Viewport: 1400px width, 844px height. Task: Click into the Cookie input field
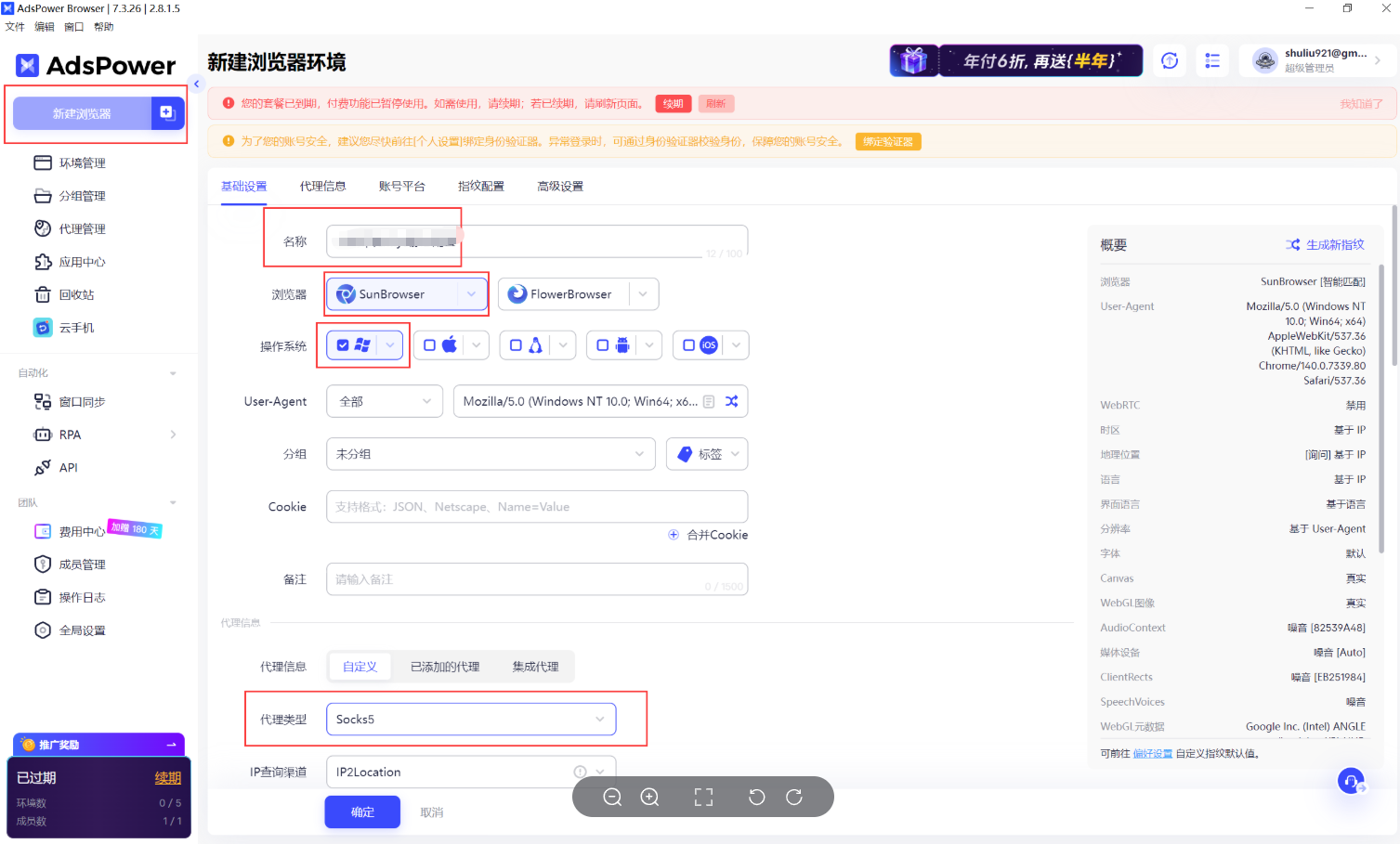click(x=537, y=507)
